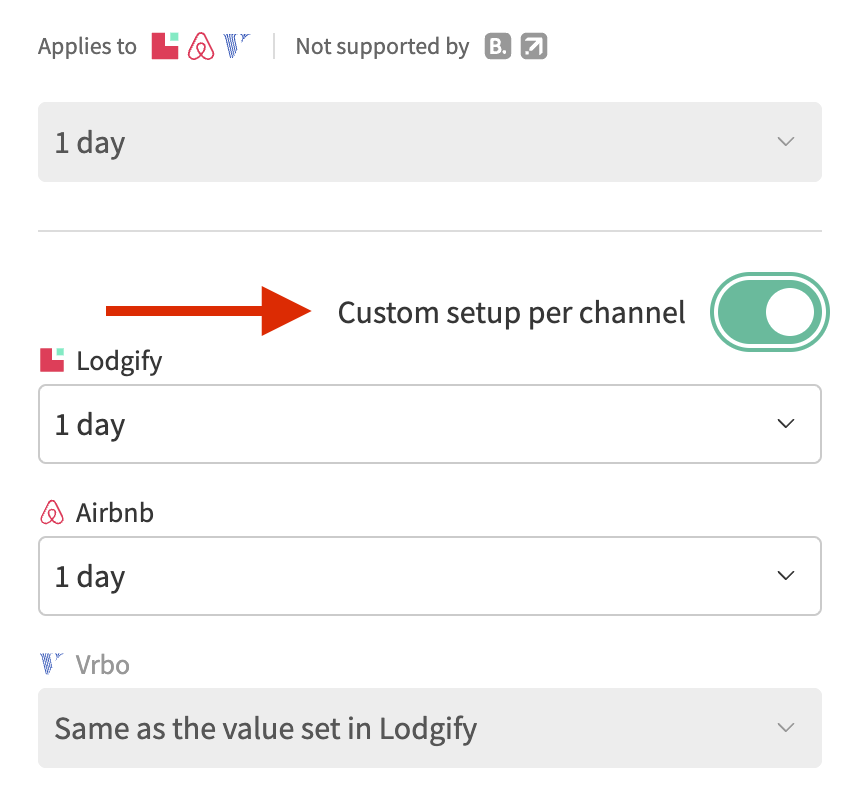The width and height of the screenshot is (864, 796).
Task: Open the Vrbo Same as Lodgify dropdown
Action: pyautogui.click(x=430, y=728)
